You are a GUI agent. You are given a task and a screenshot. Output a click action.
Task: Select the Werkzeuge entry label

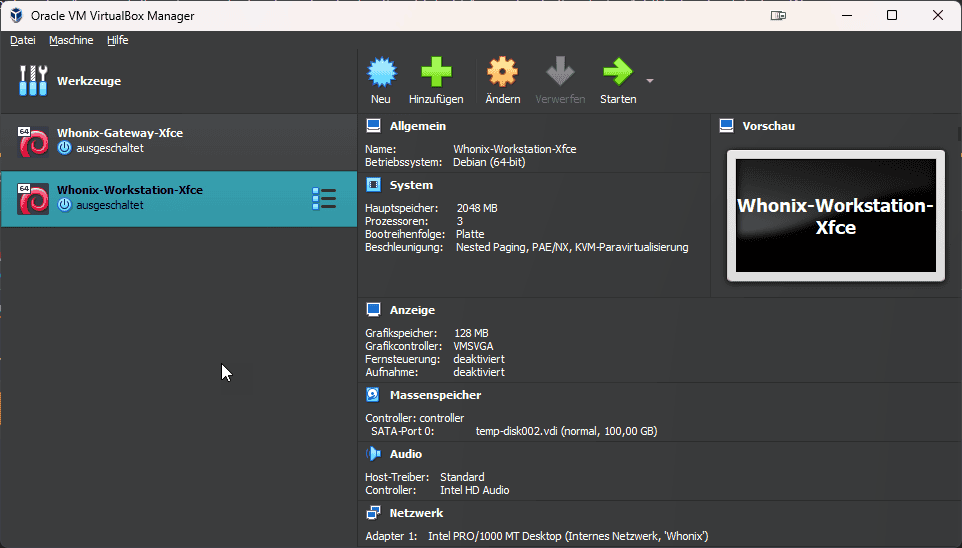[x=89, y=81]
